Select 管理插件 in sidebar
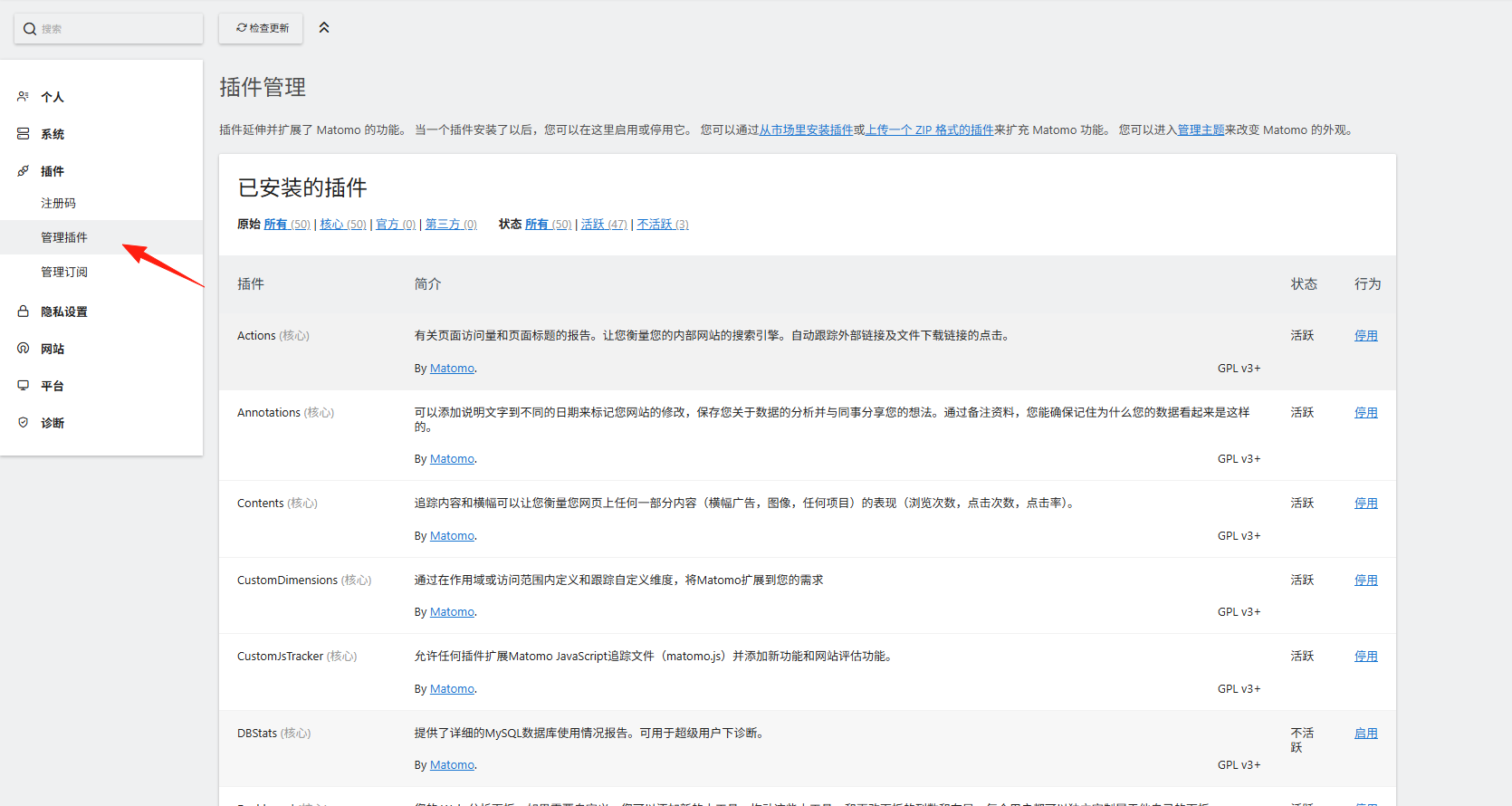This screenshot has height=806, width=1512. point(64,237)
